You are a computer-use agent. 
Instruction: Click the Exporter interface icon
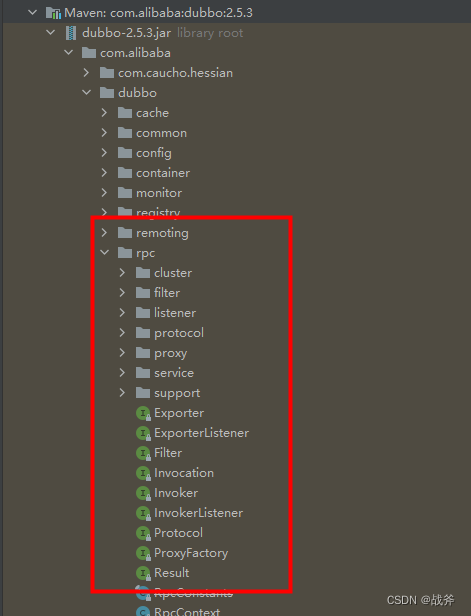tap(143, 413)
